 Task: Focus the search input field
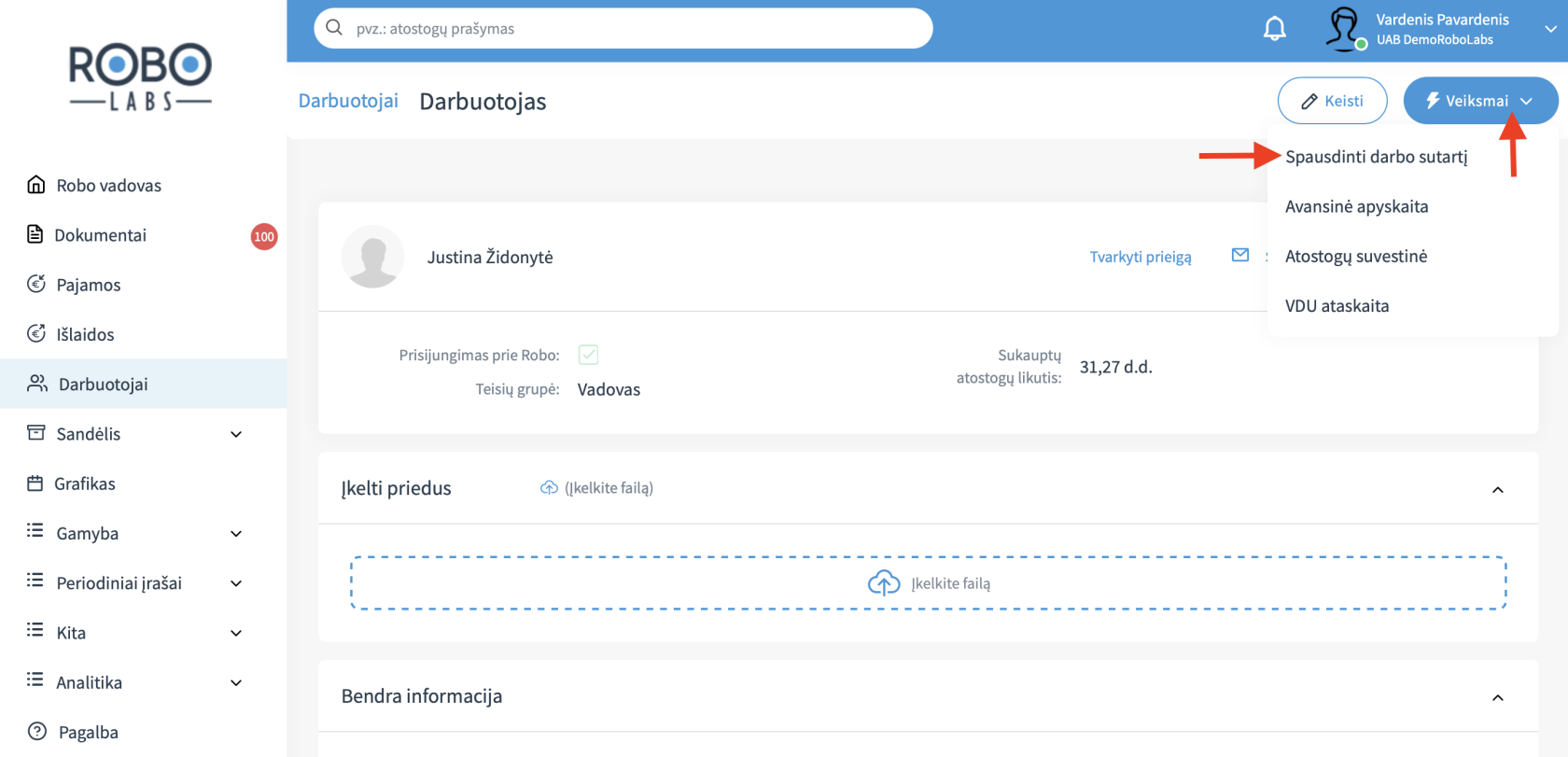(x=623, y=28)
